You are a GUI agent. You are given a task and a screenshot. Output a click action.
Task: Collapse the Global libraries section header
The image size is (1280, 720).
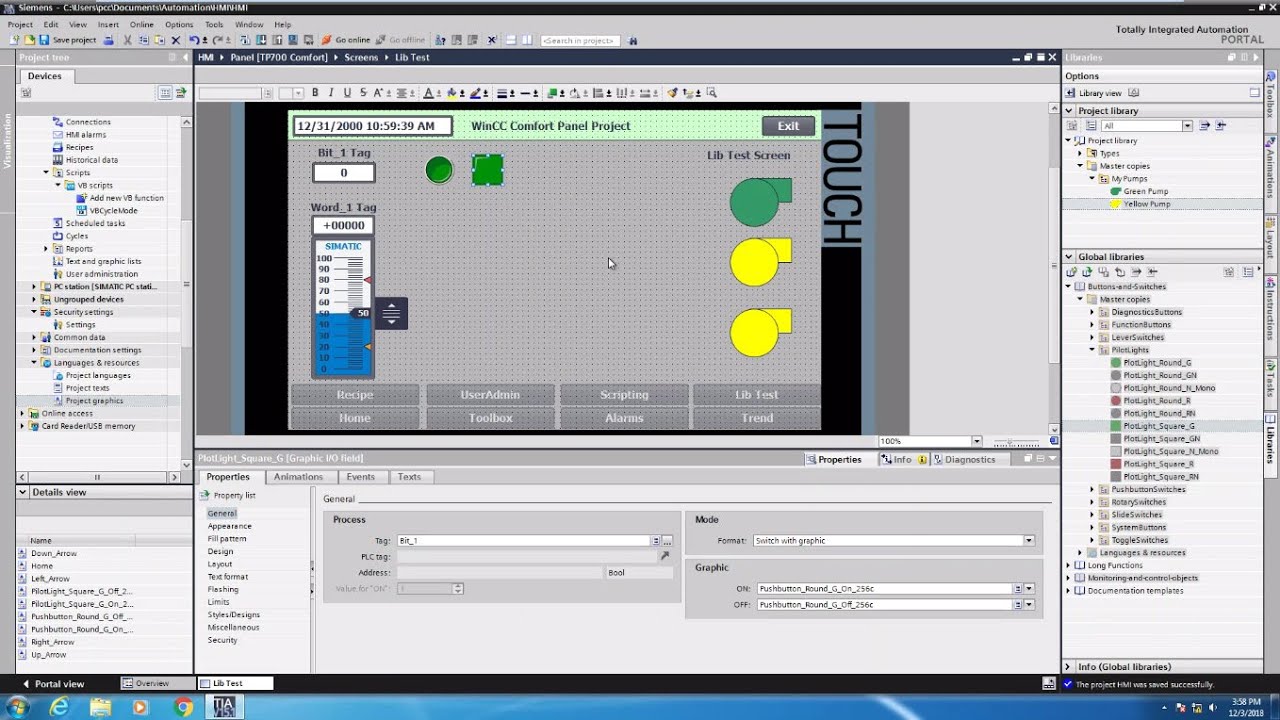tap(1069, 257)
